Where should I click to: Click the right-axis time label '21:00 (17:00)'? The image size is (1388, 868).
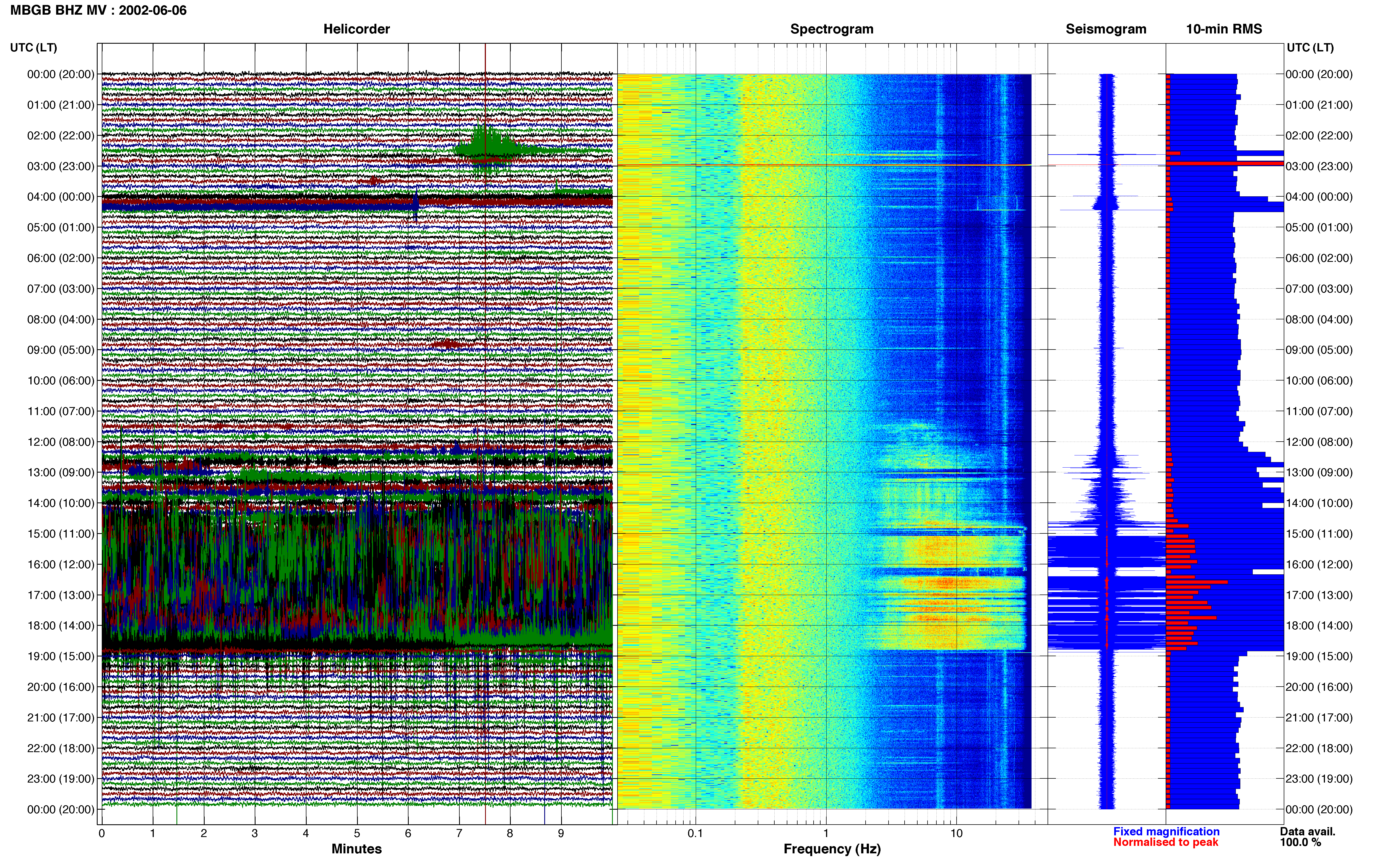pos(1319,717)
